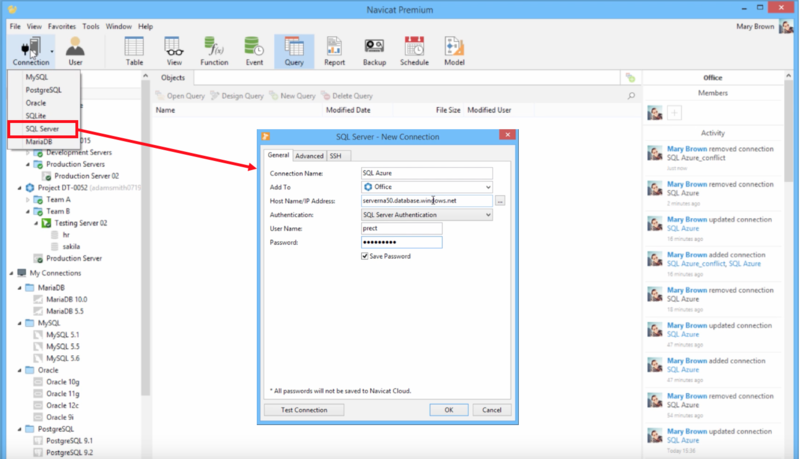Click into the Host Name/IP Address field
The height and width of the screenshot is (459, 800).
click(427, 200)
